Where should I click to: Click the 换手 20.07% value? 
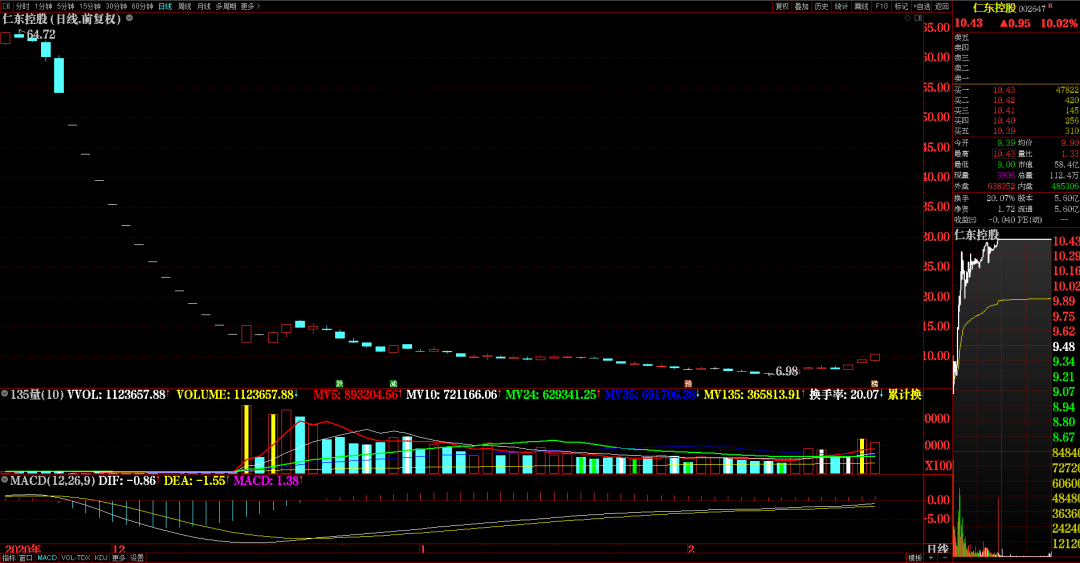(1000, 198)
